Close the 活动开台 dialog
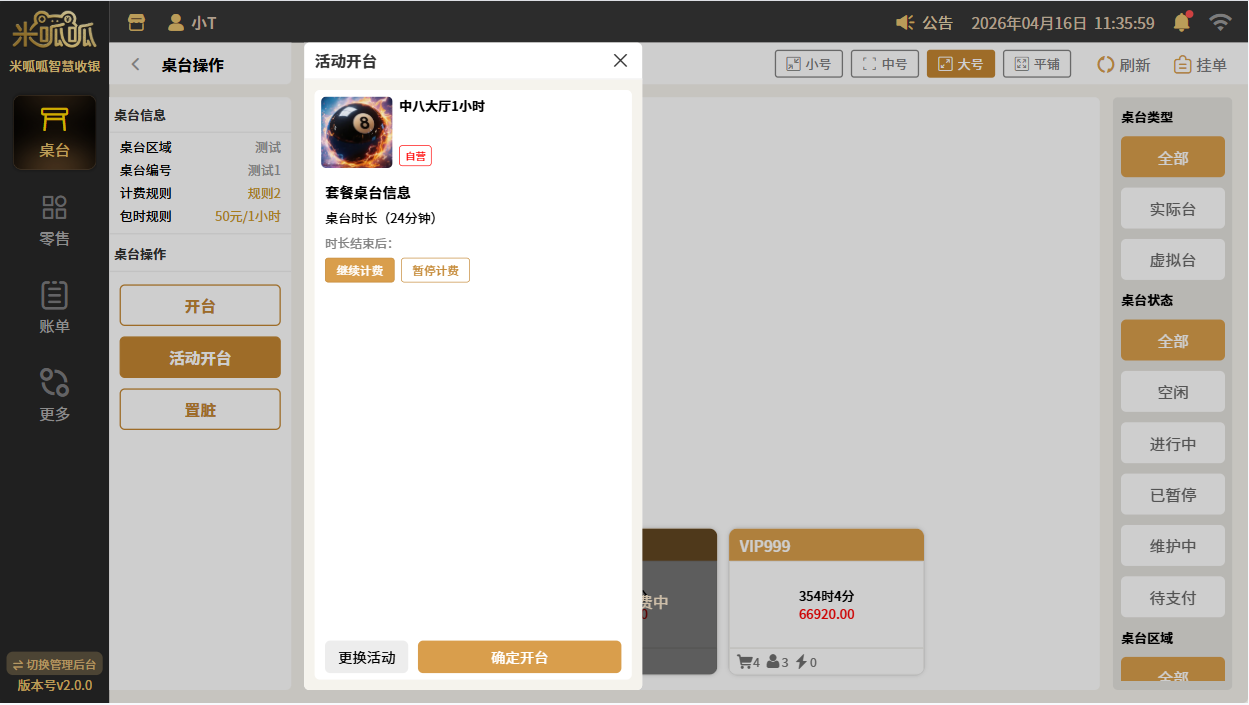Screen dimensions: 1249x705 point(620,61)
